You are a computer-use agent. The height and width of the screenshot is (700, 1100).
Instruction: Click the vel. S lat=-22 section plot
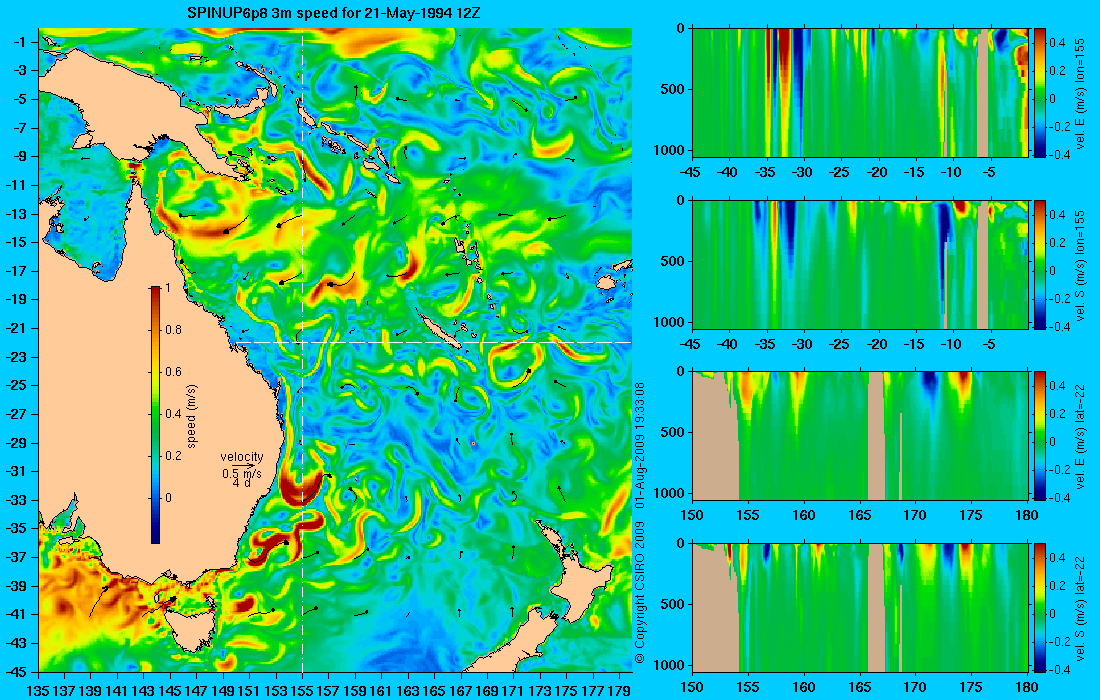tap(860, 607)
